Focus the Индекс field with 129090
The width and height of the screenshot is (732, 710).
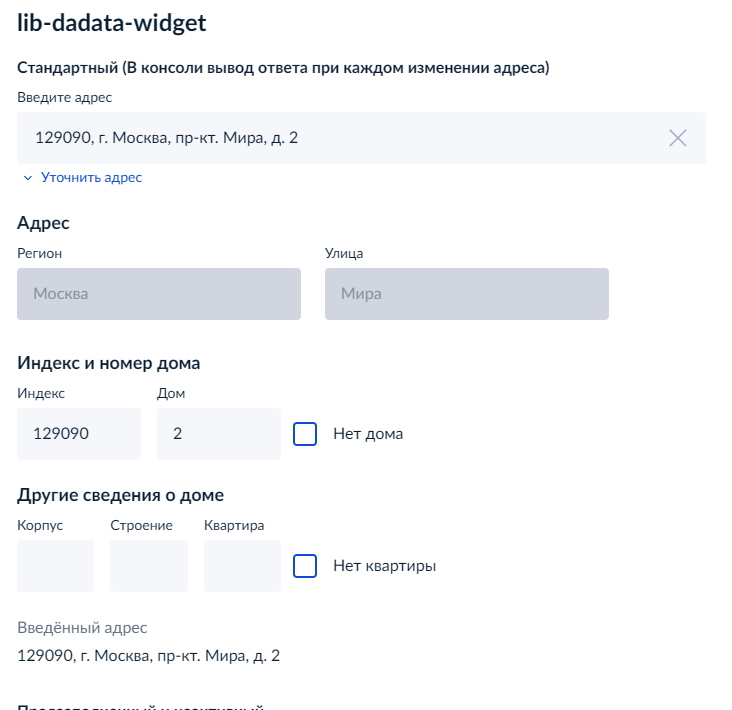click(x=79, y=434)
